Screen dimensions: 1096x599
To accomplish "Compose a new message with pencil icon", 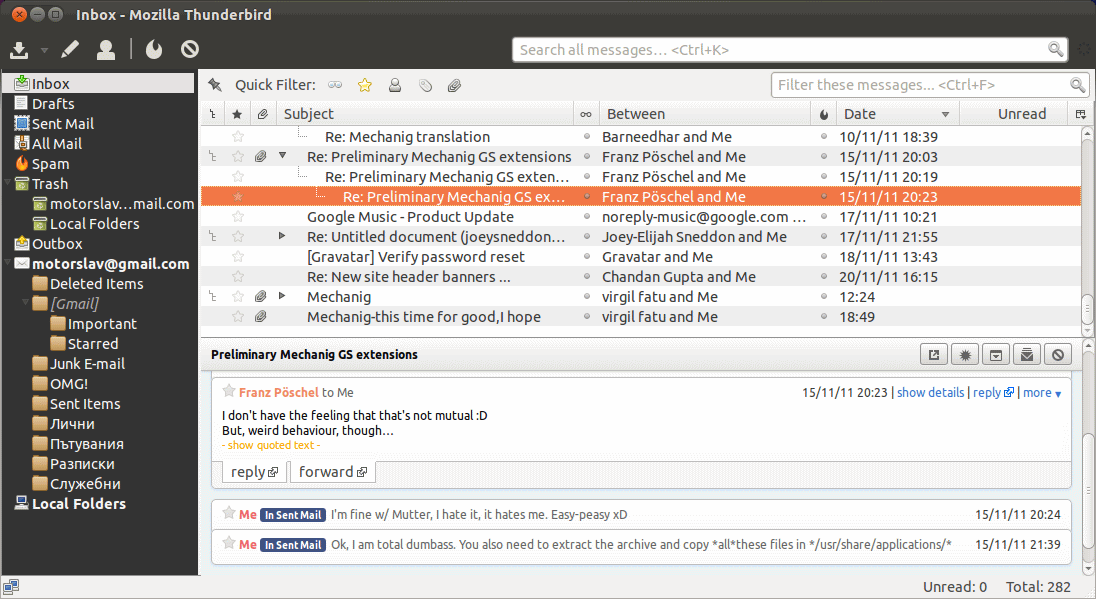I will (x=70, y=50).
